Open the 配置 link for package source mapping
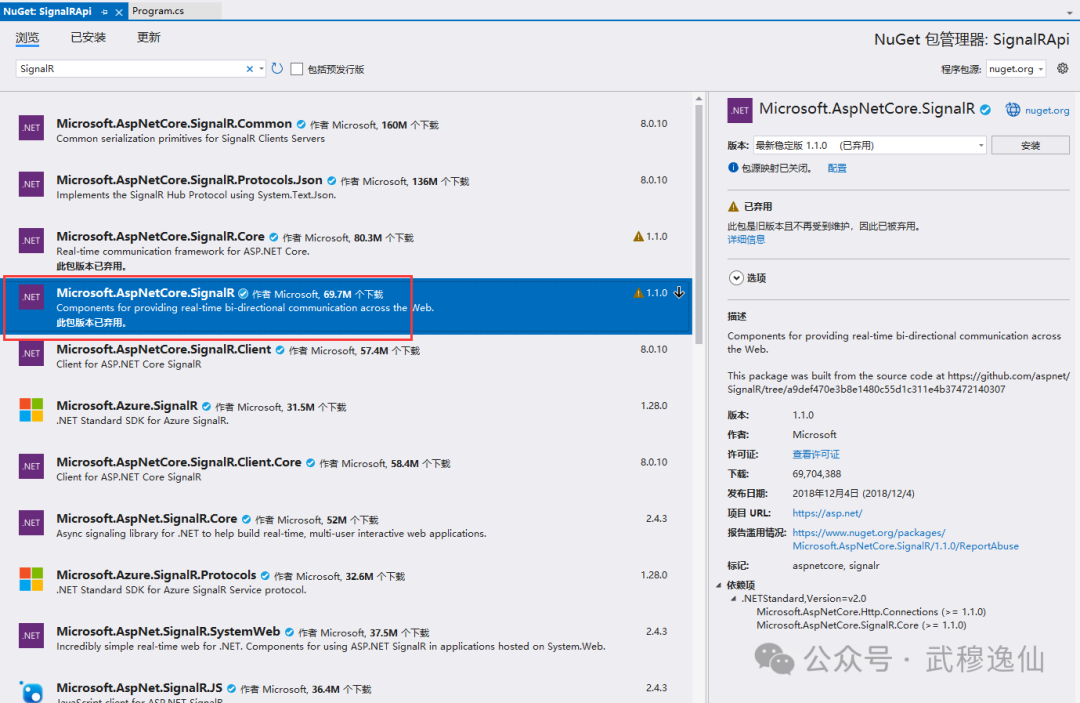 coord(837,168)
